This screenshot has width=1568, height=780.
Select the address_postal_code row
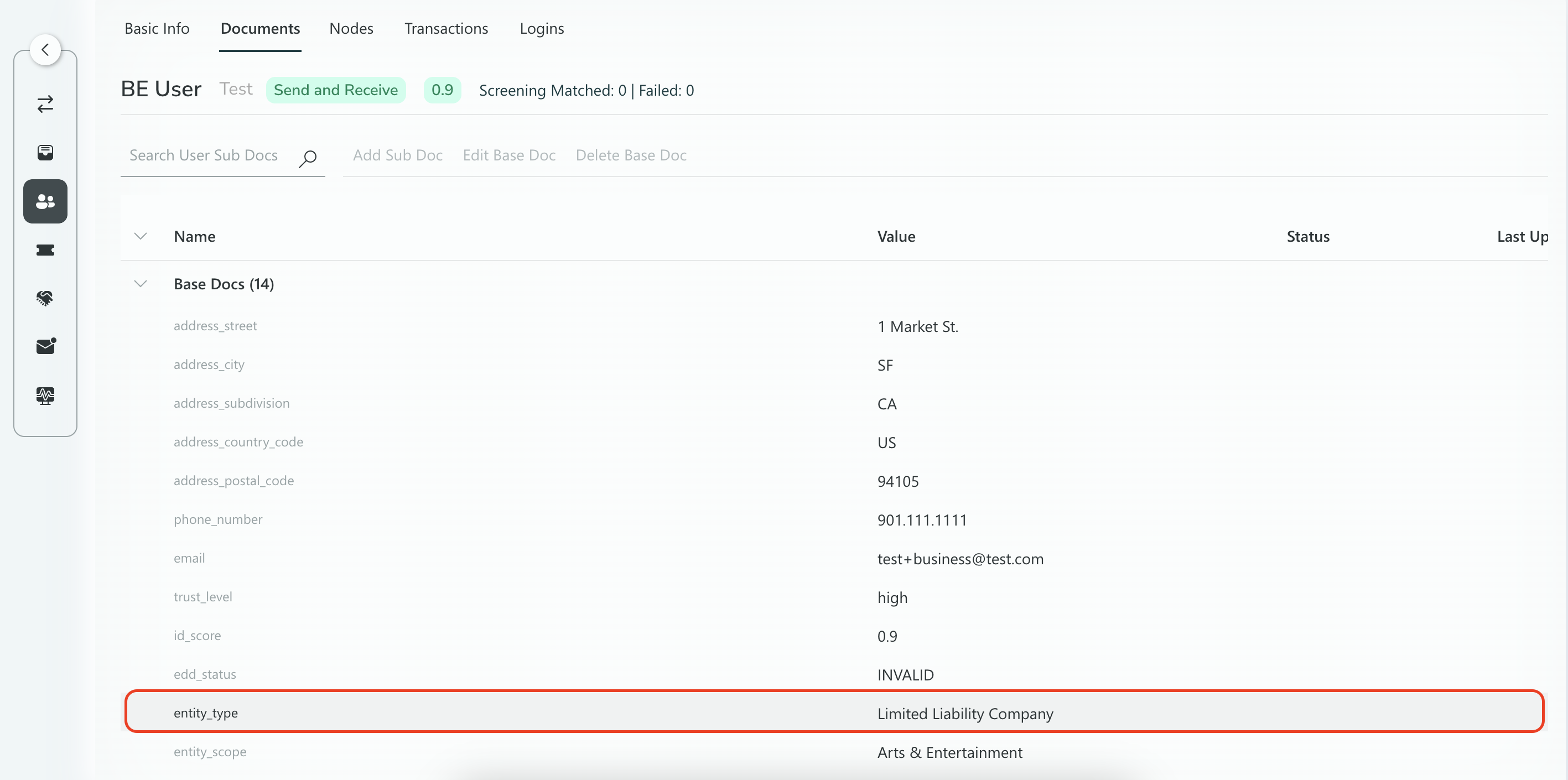834,481
